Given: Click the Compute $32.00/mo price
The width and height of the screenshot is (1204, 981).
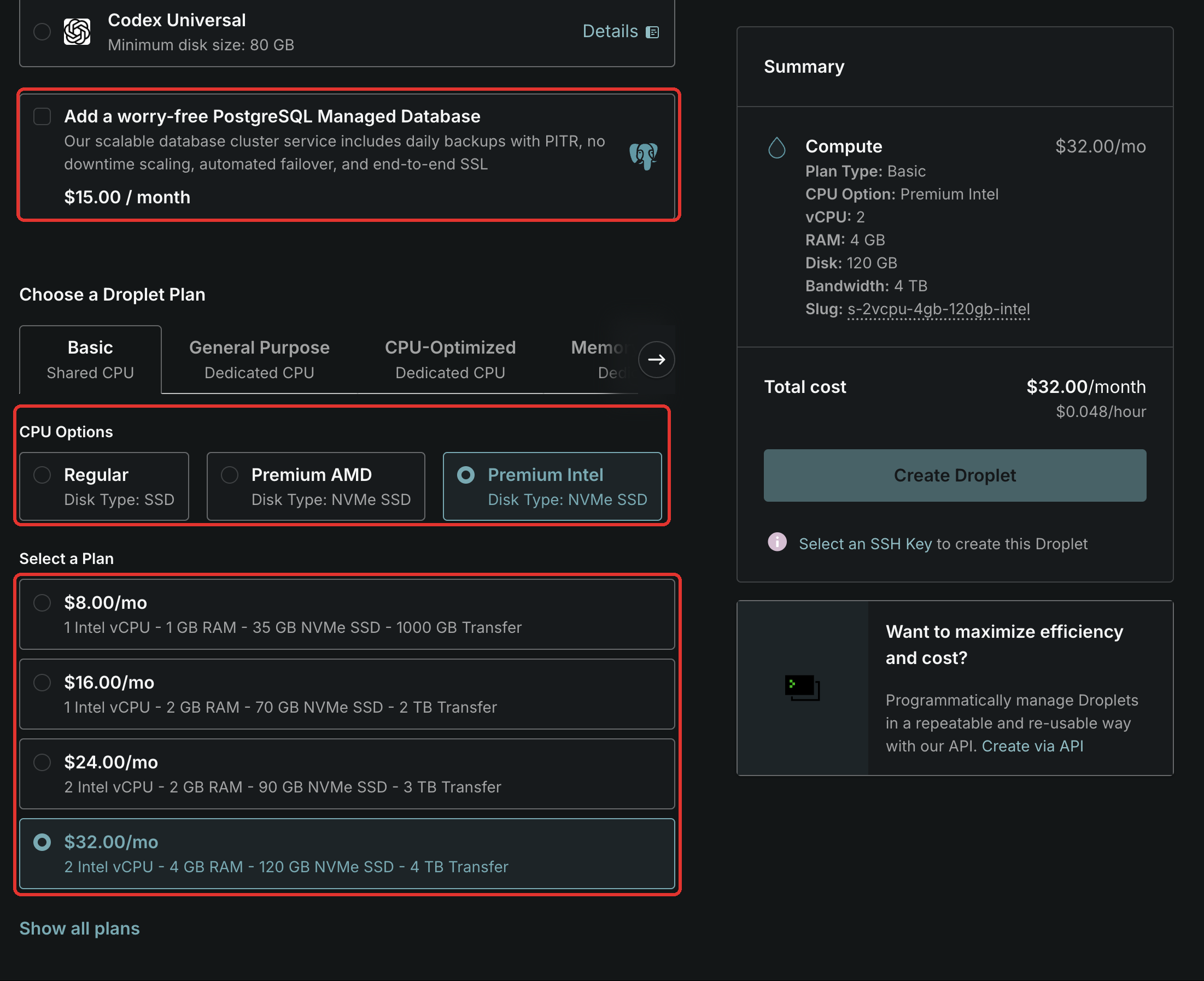Looking at the screenshot, I should pos(1100,146).
